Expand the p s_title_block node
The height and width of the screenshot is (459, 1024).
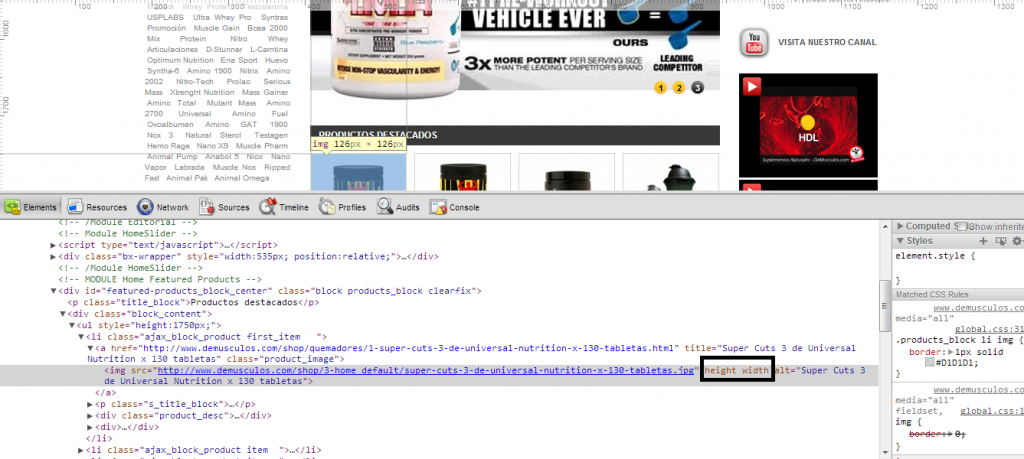[90, 404]
